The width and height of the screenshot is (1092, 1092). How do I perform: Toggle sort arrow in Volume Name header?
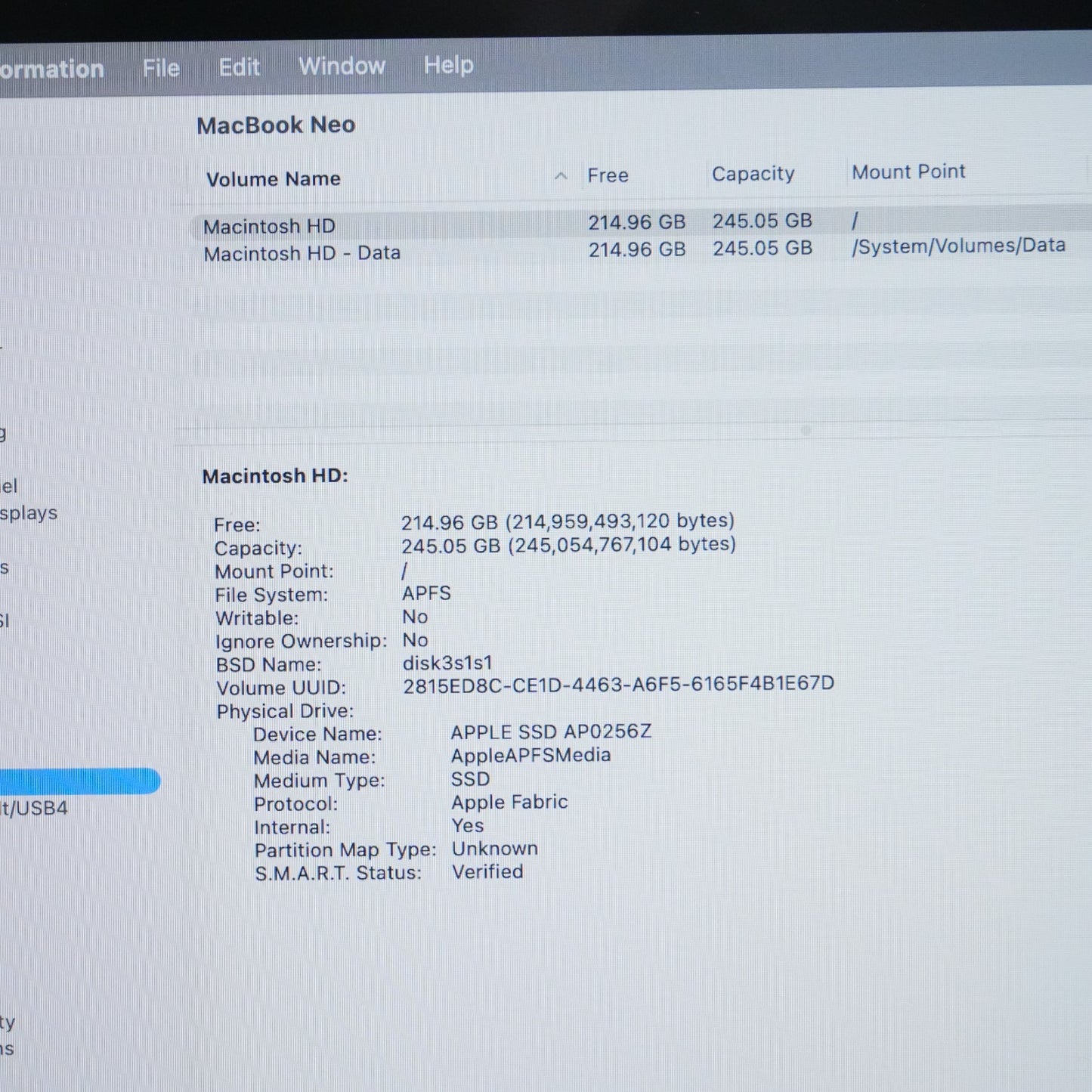(561, 176)
